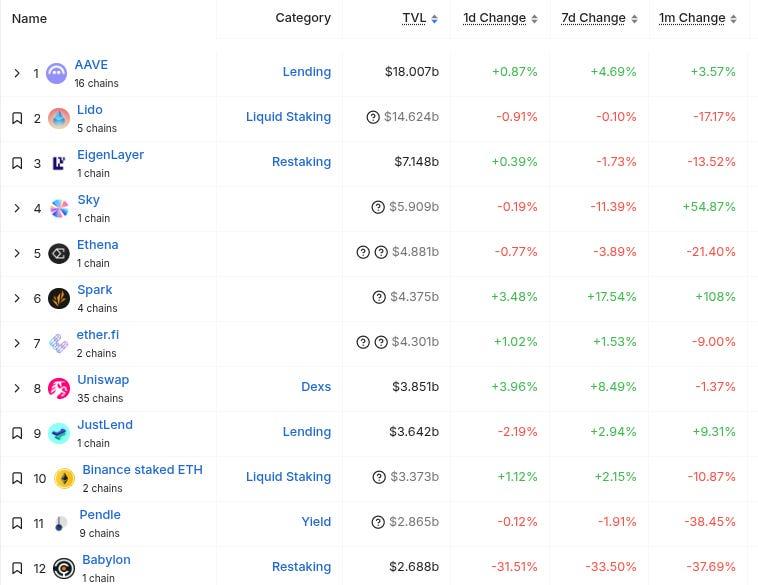The image size is (758, 585).
Task: Click the EigenLayer logo icon
Action: [x=59, y=163]
